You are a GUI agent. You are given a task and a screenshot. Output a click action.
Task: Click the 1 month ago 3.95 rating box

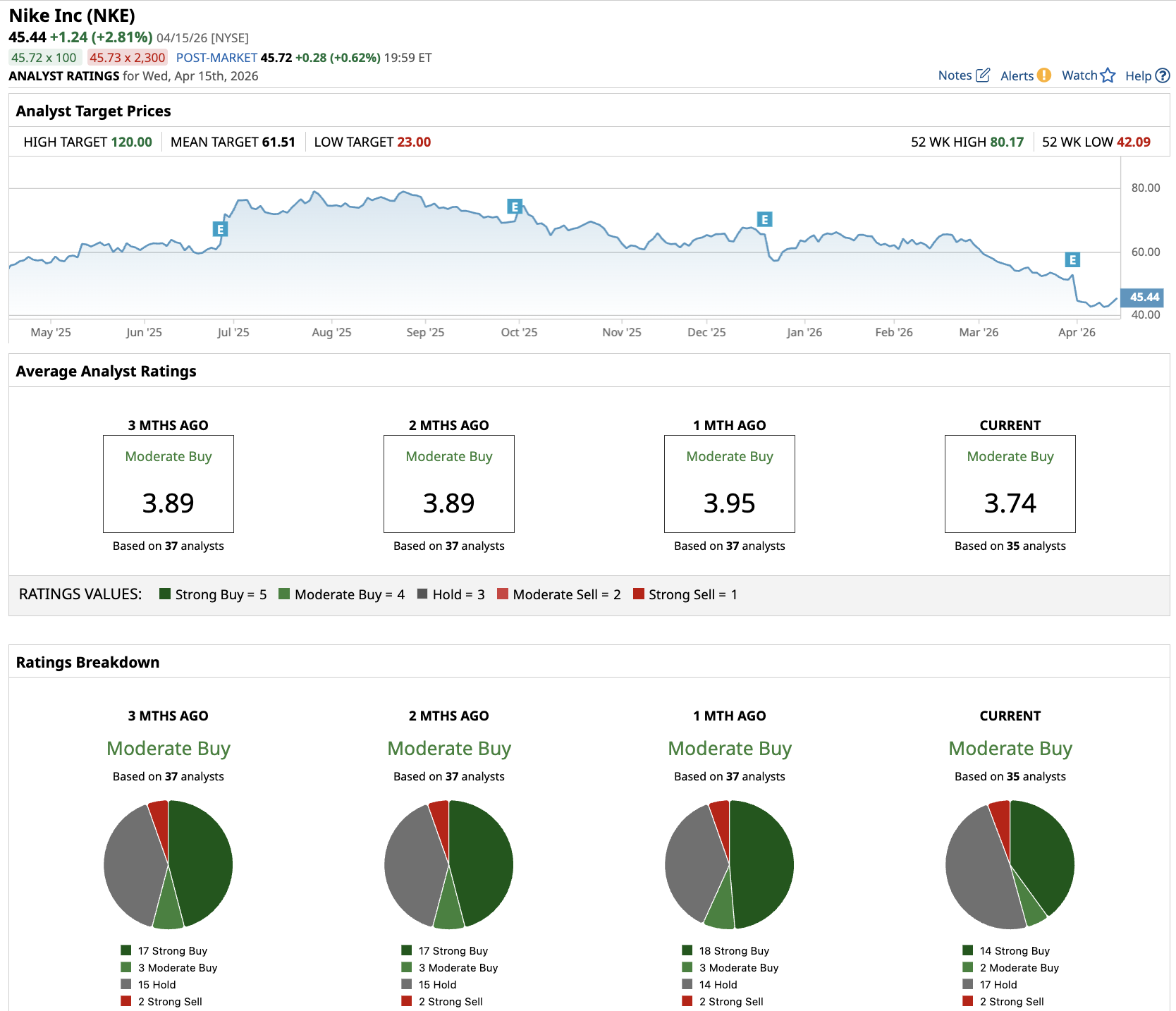pos(729,484)
